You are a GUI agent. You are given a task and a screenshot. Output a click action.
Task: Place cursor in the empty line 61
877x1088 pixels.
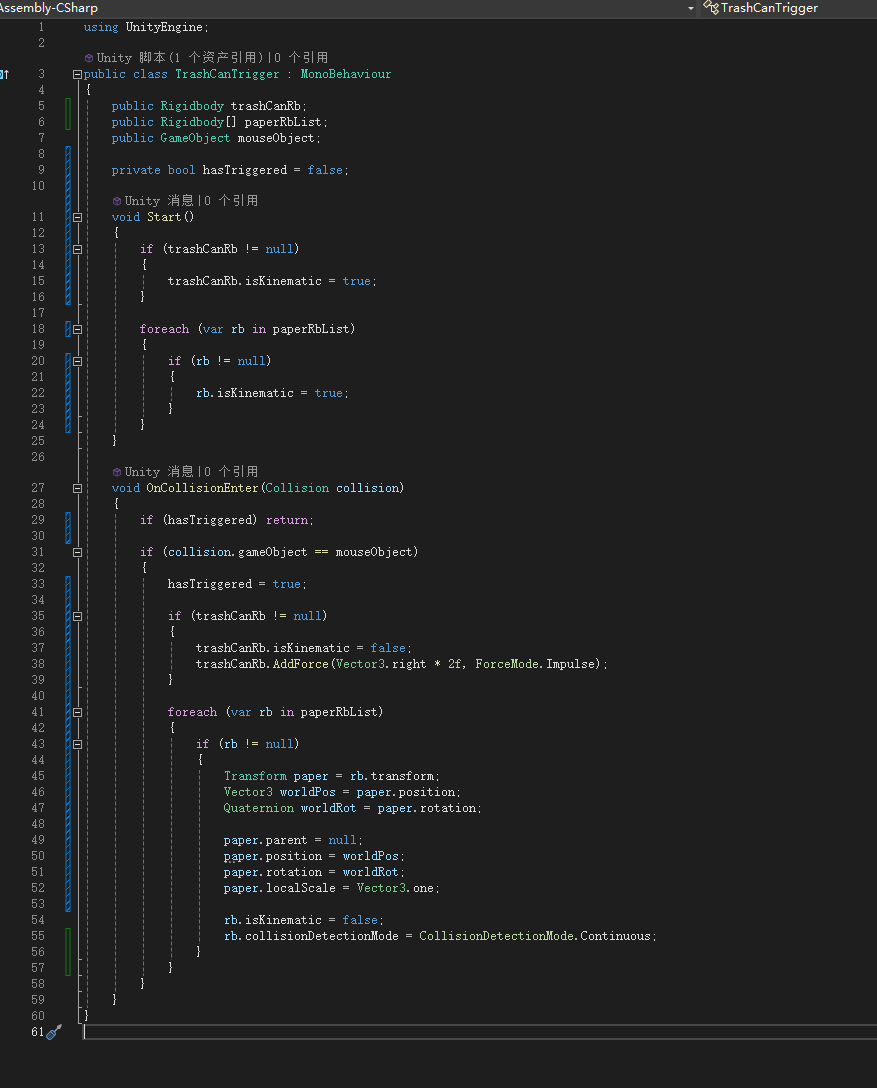click(x=479, y=1032)
